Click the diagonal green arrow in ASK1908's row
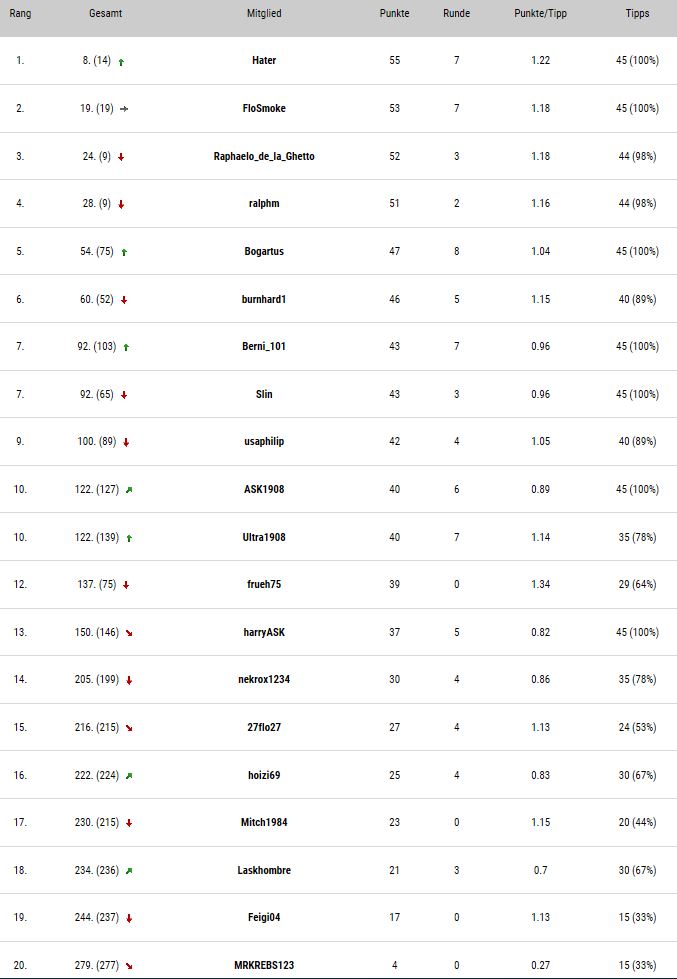This screenshot has width=677, height=979. pos(129,490)
